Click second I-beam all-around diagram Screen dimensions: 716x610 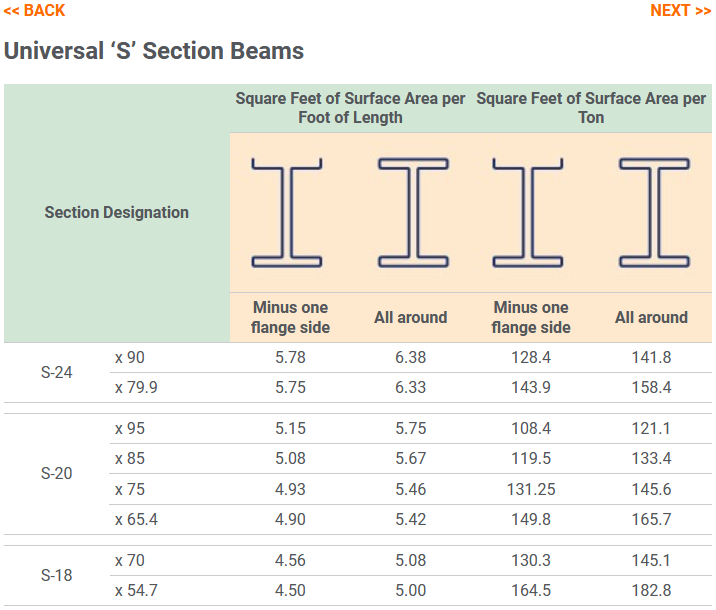click(x=411, y=212)
